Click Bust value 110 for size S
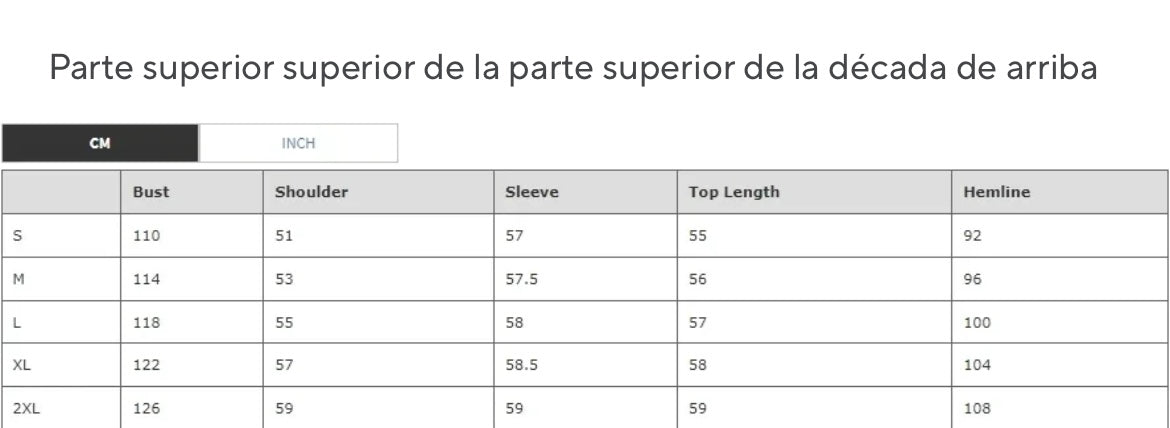 tap(146, 236)
